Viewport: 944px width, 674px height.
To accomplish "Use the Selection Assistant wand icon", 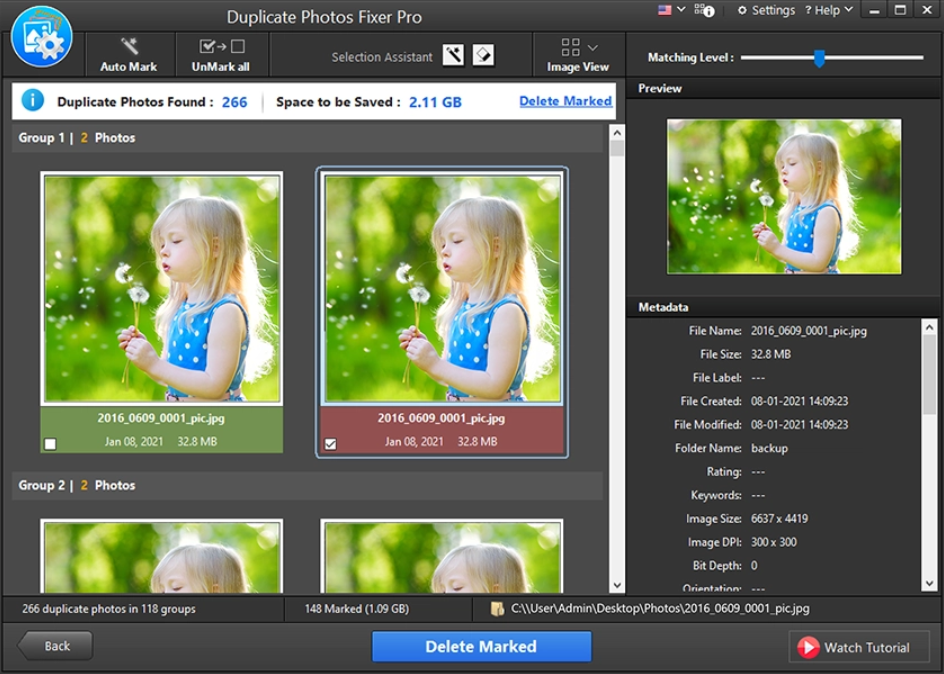I will point(451,56).
